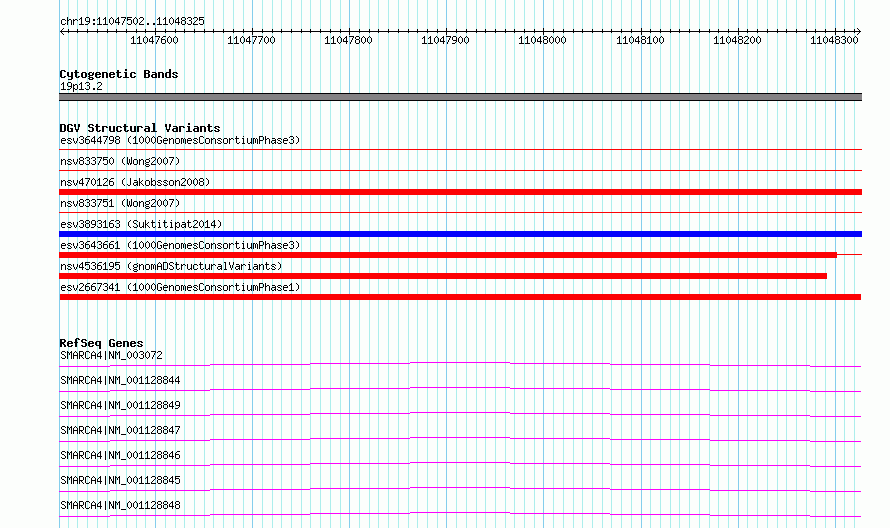Click the 11048300 ruler tick label
This screenshot has width=890, height=528.
pyautogui.click(x=834, y=40)
